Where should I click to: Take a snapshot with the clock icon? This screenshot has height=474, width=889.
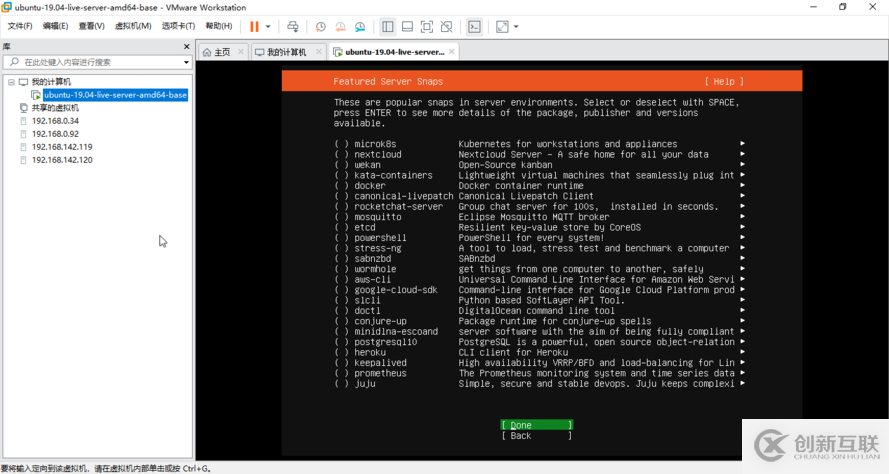point(321,27)
